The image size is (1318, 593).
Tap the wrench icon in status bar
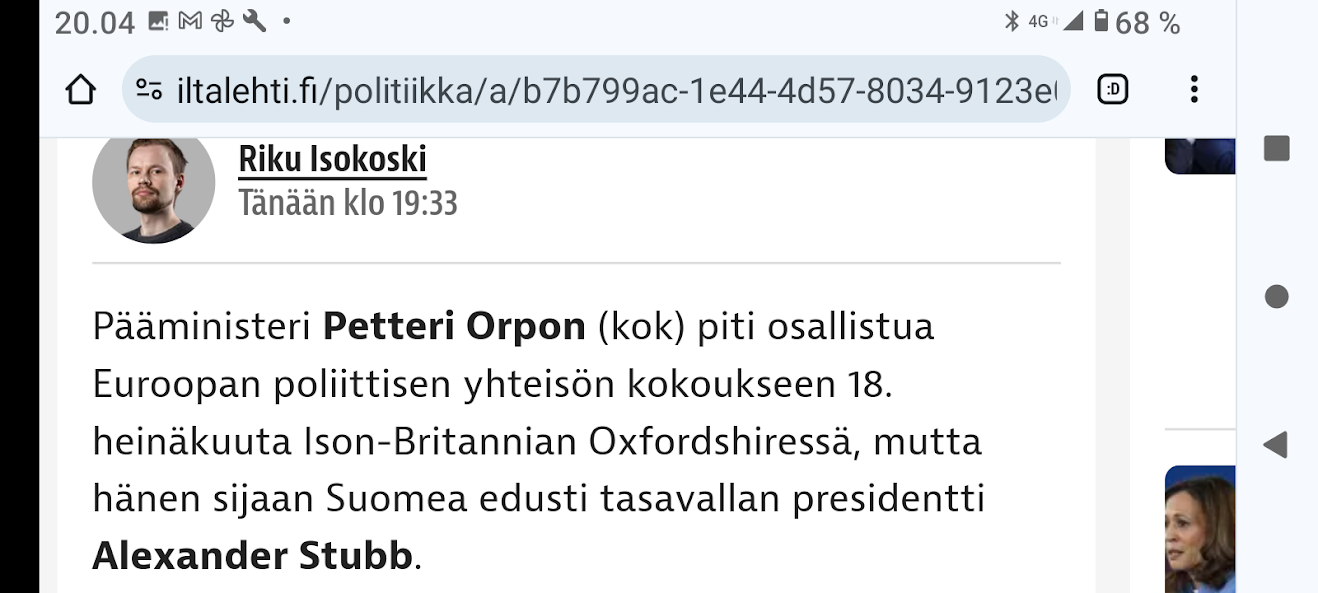tap(254, 21)
